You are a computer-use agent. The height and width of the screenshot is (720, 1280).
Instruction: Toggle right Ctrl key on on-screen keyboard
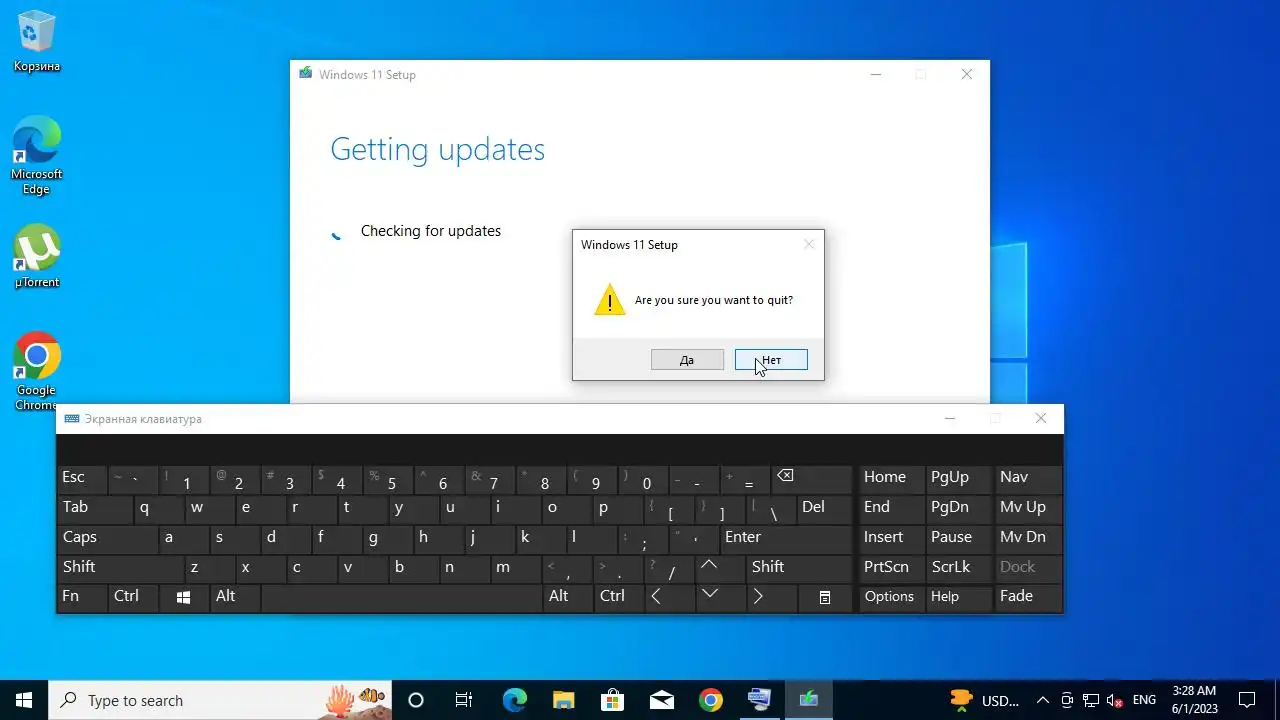point(619,598)
